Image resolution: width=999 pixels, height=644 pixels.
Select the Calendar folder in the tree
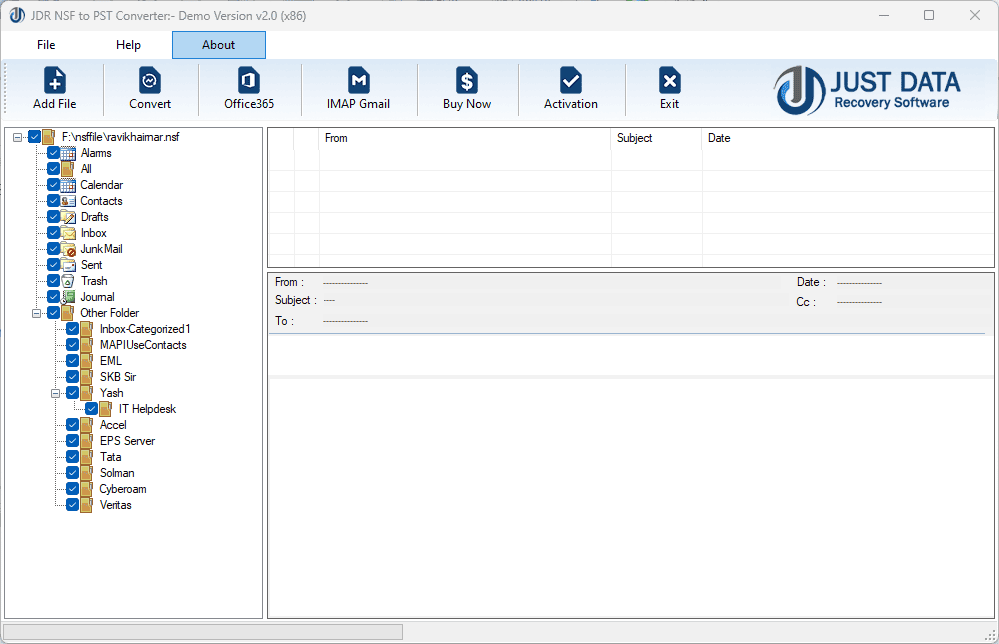click(x=100, y=184)
